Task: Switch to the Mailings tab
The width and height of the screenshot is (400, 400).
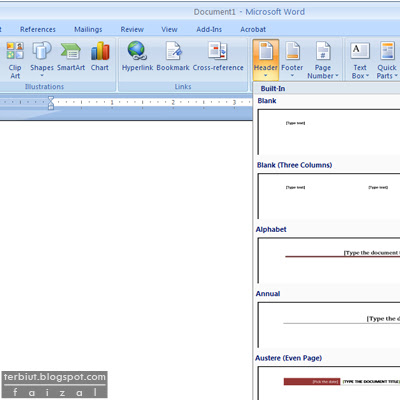Action: tap(88, 29)
